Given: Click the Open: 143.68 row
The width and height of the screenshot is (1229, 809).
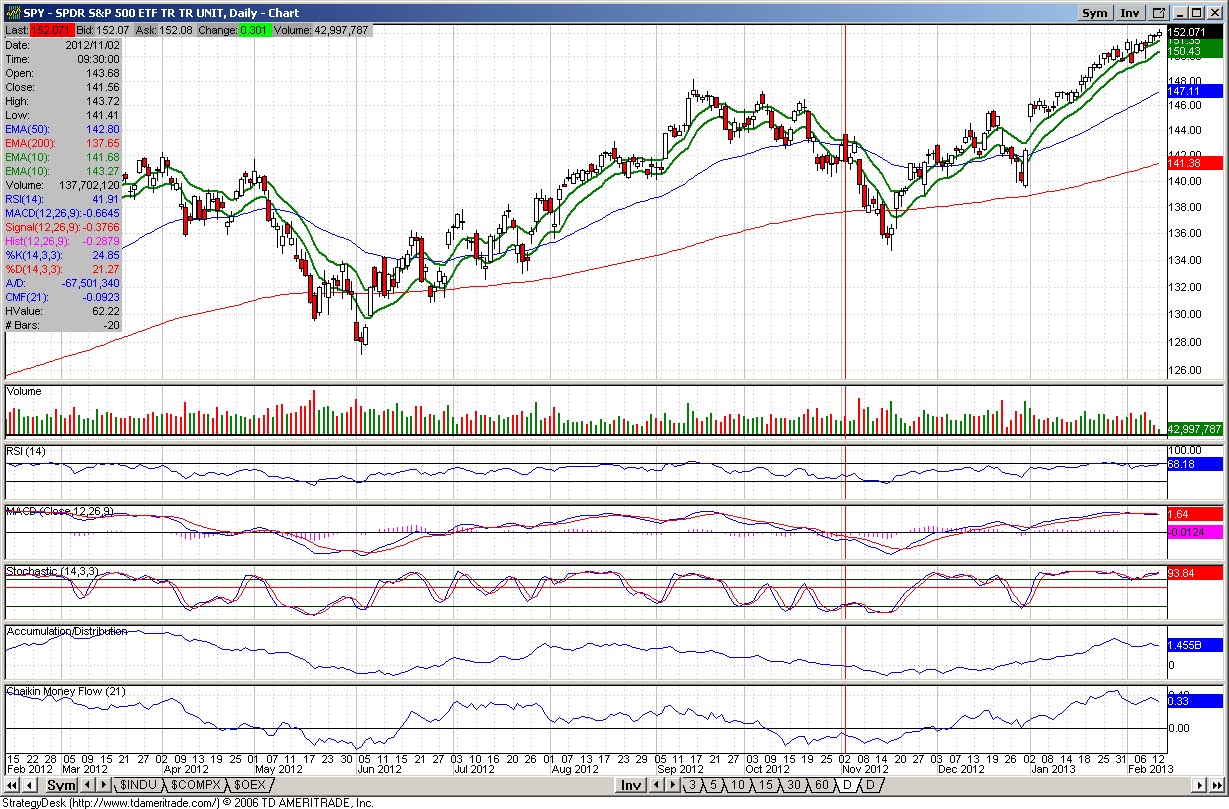Looking at the screenshot, I should point(63,73).
